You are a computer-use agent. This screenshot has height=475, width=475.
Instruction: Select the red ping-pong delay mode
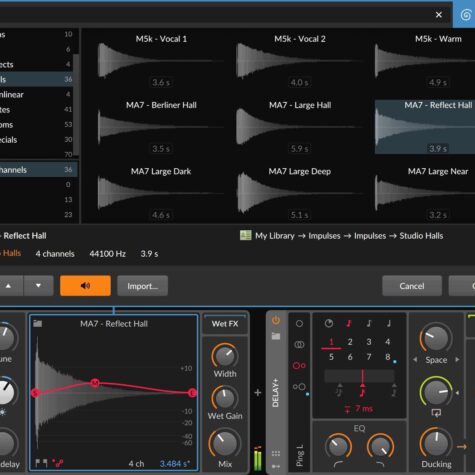point(299,366)
